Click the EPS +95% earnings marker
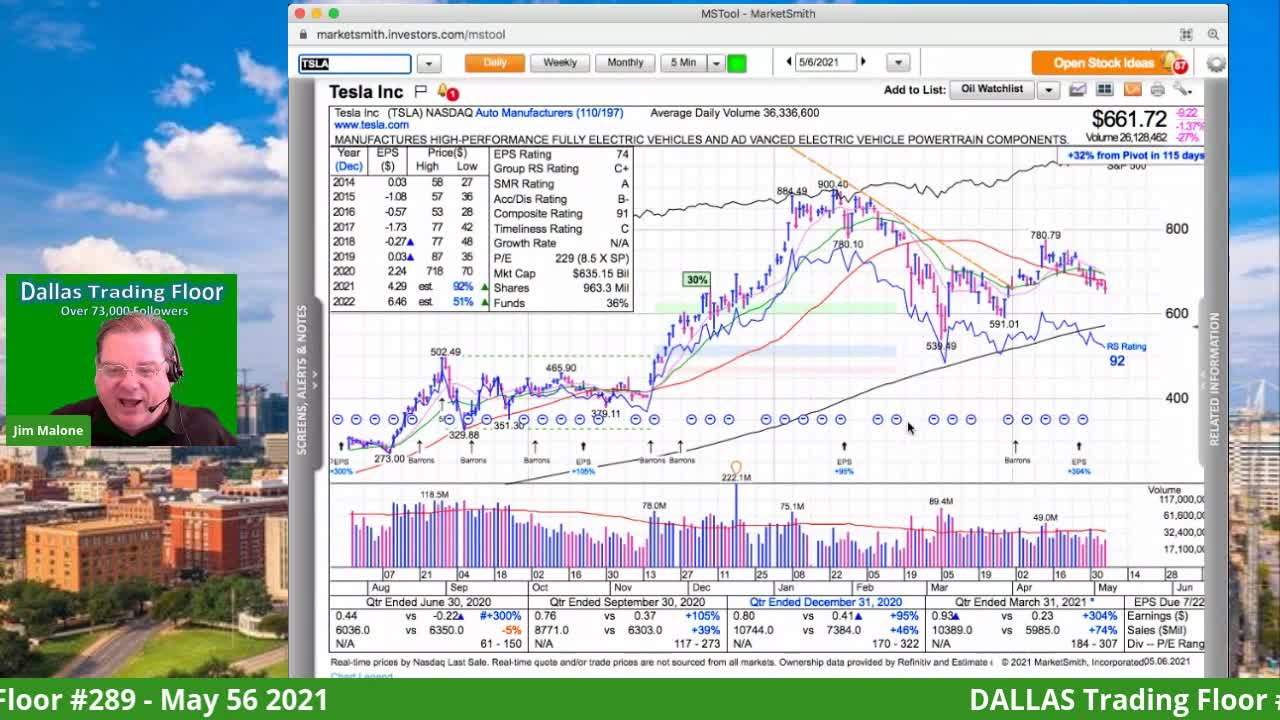Viewport: 1280px width, 720px height. pyautogui.click(x=844, y=465)
